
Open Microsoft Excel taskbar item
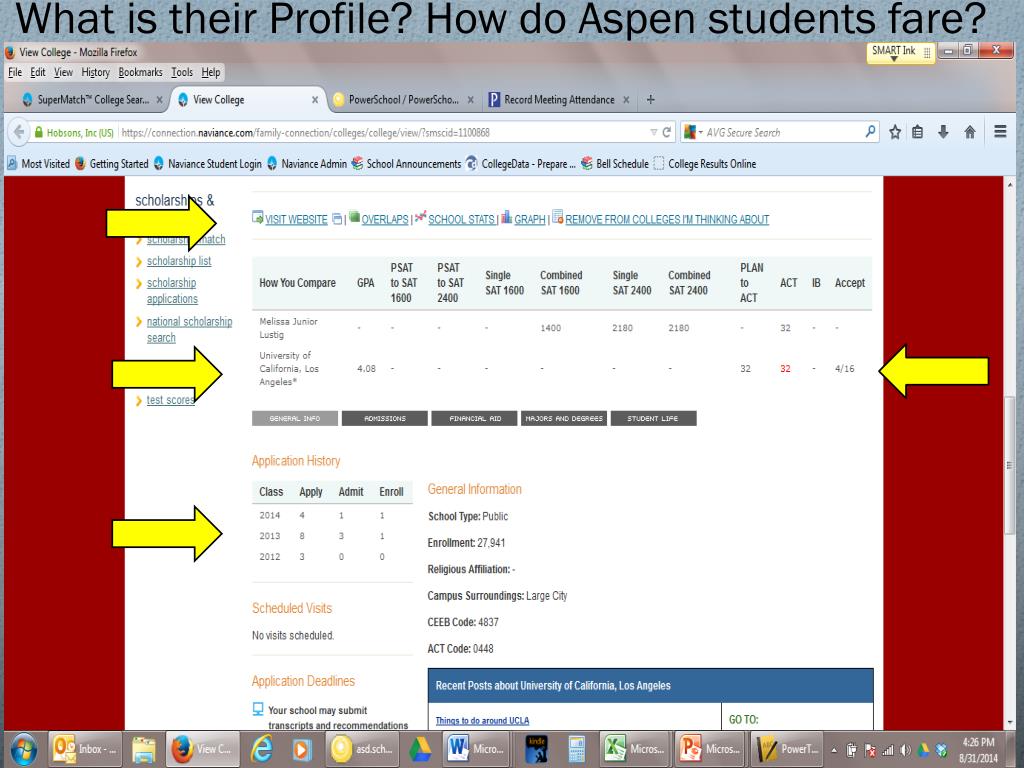pyautogui.click(x=633, y=749)
